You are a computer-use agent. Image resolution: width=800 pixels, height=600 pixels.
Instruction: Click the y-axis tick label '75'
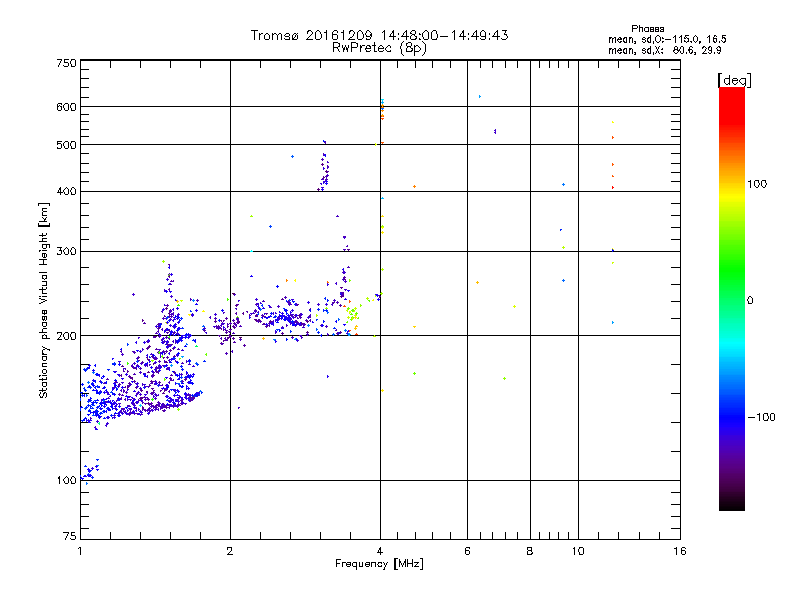point(70,536)
